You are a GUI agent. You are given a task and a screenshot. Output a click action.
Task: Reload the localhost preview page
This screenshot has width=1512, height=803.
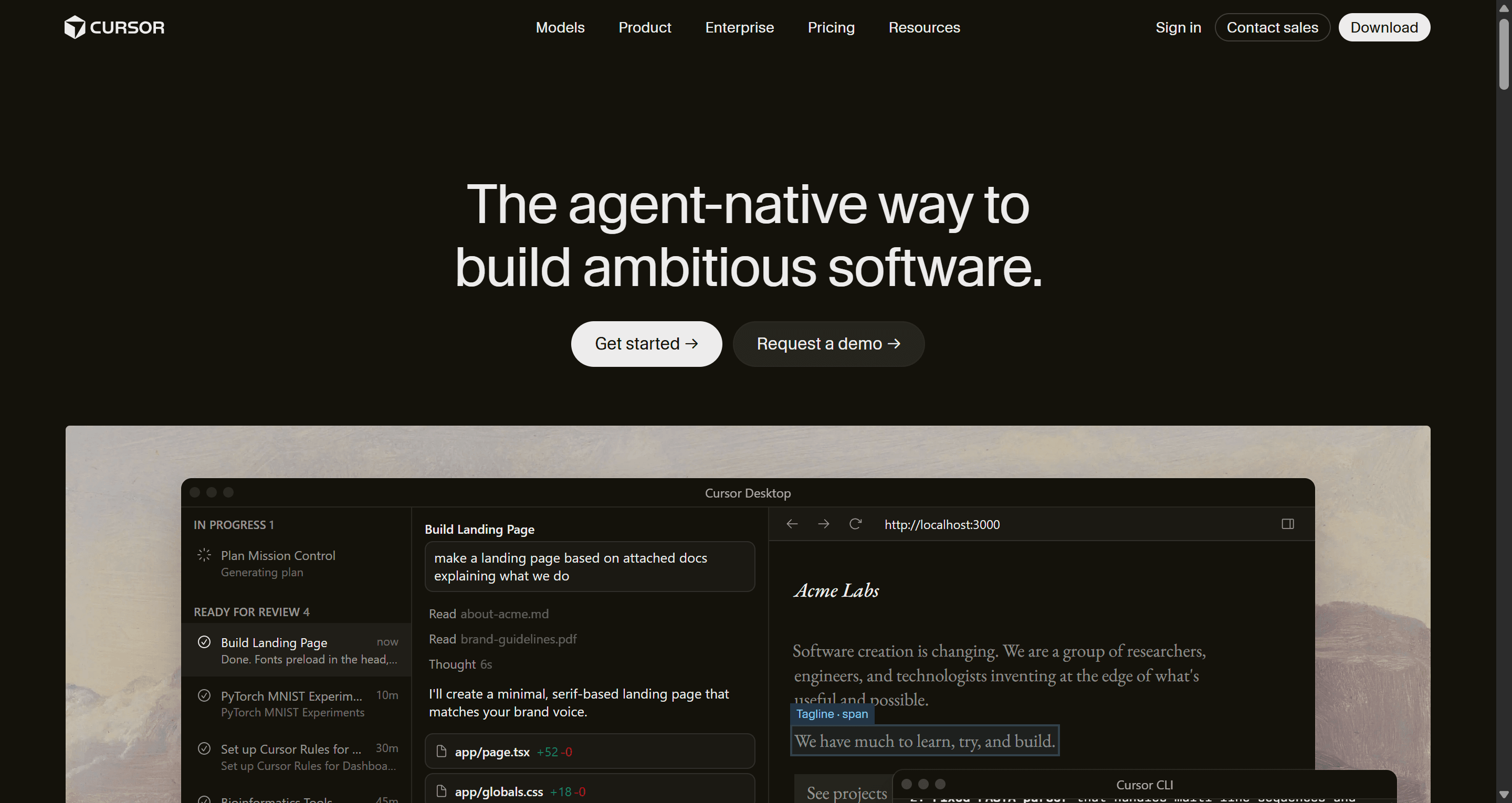coord(855,524)
